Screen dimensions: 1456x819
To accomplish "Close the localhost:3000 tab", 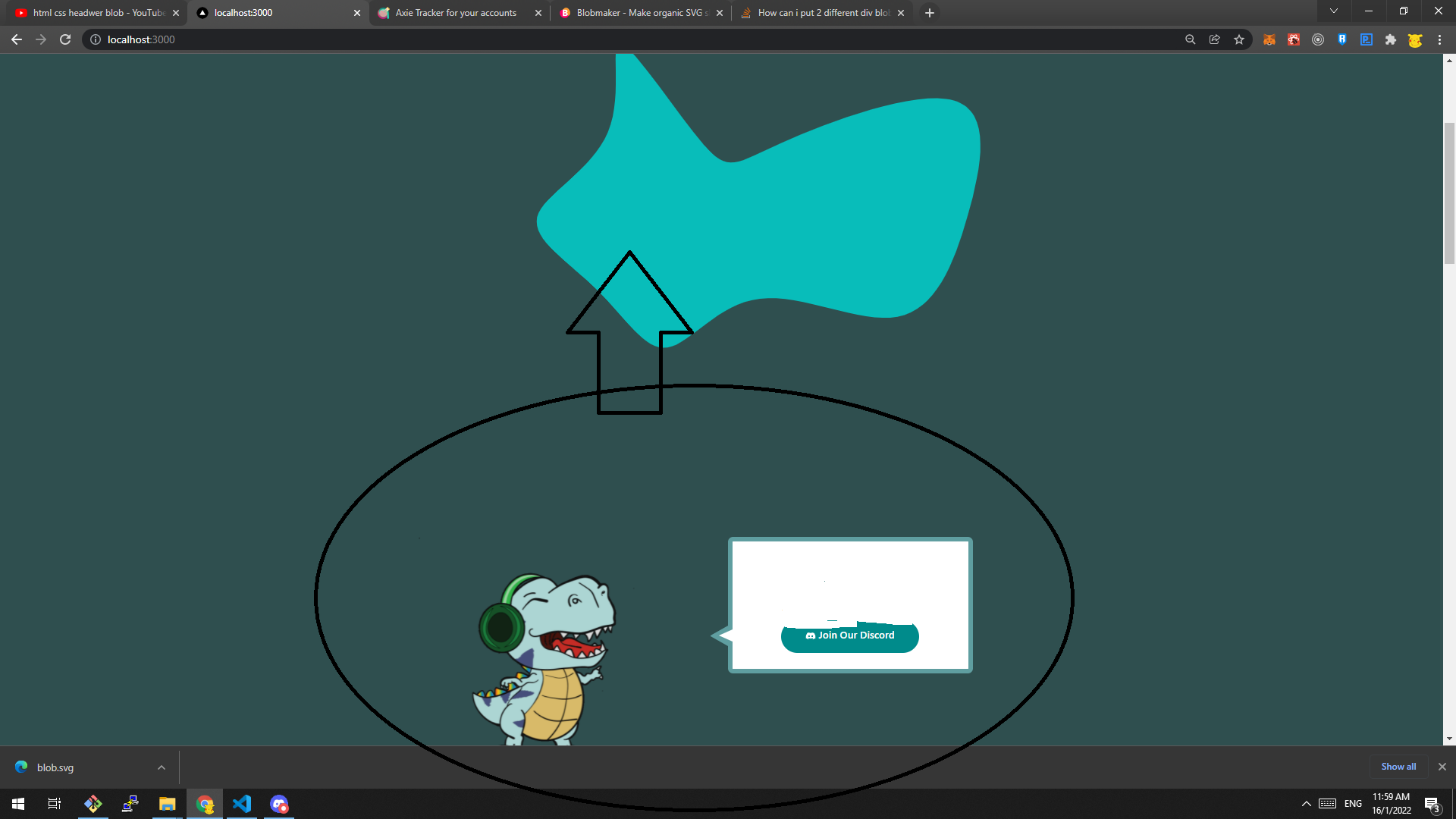I will (x=357, y=13).
